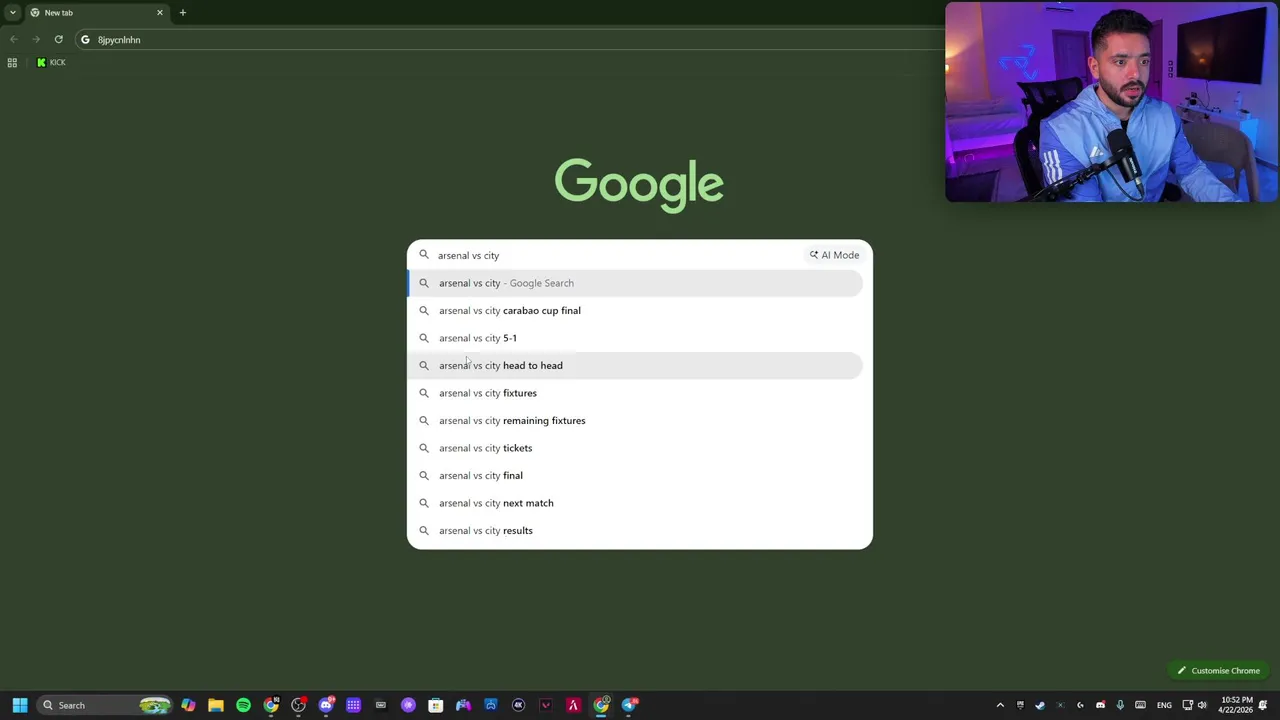Open a new tab with plus button
The height and width of the screenshot is (720, 1280).
182,13
